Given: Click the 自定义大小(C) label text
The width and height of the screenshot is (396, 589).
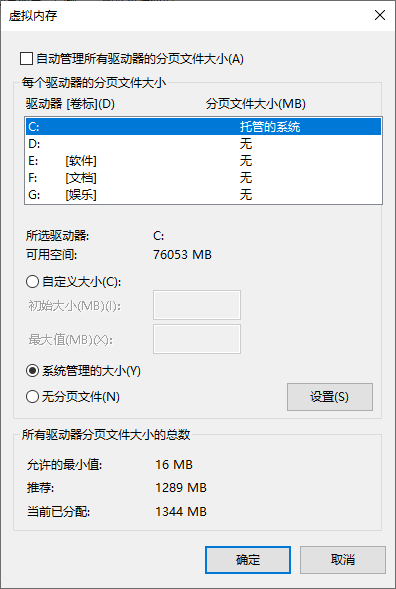Looking at the screenshot, I should click(x=82, y=282).
